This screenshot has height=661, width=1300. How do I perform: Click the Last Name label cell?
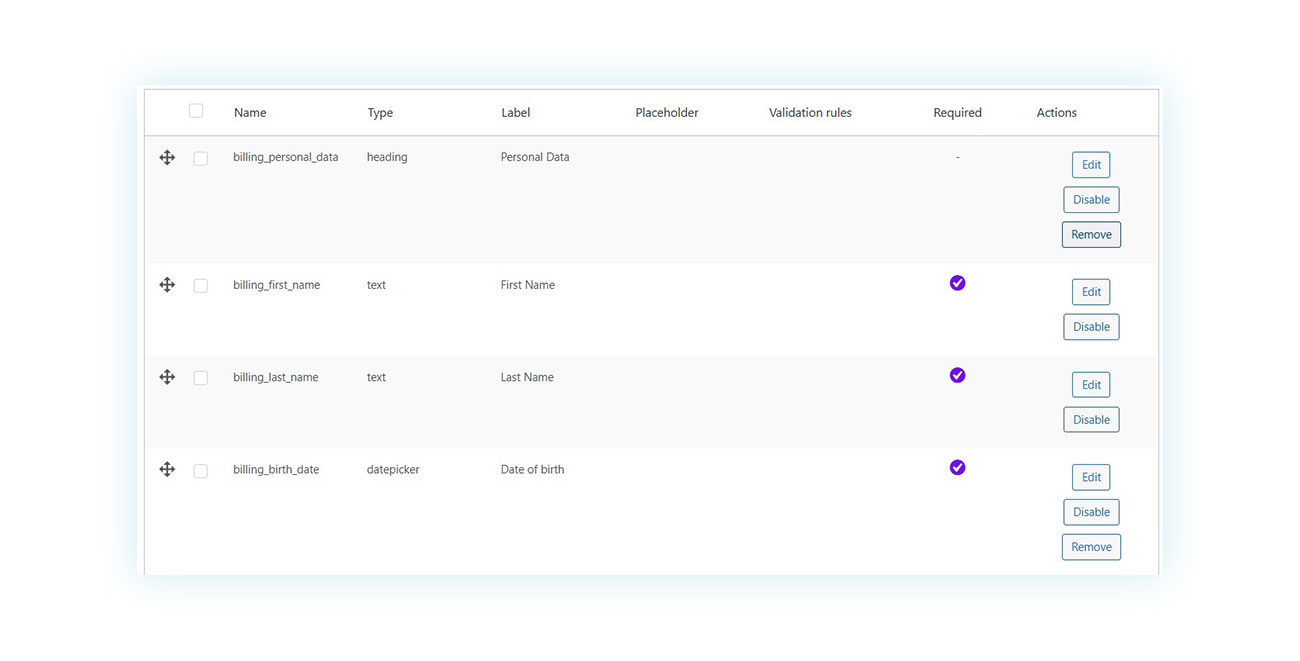527,377
